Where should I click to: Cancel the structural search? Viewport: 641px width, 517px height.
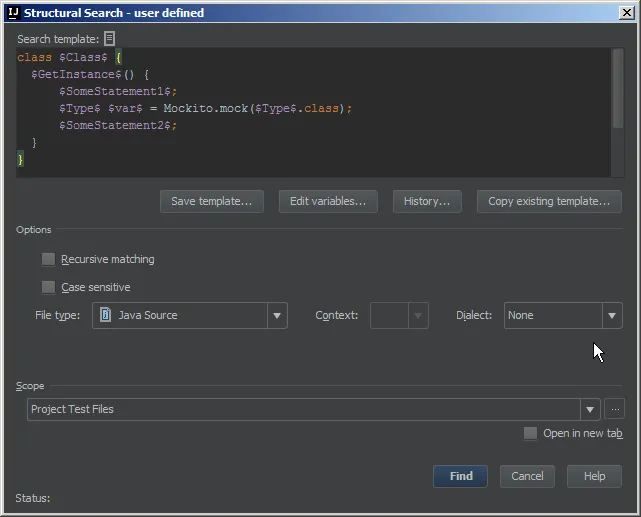pos(527,476)
